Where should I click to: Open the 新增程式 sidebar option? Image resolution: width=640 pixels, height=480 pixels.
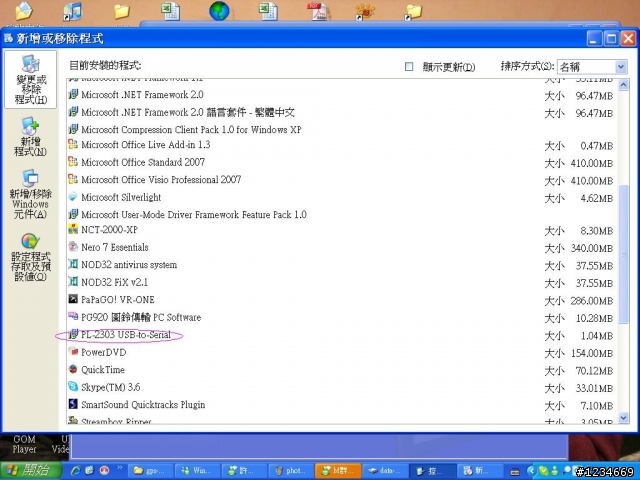tap(31, 137)
